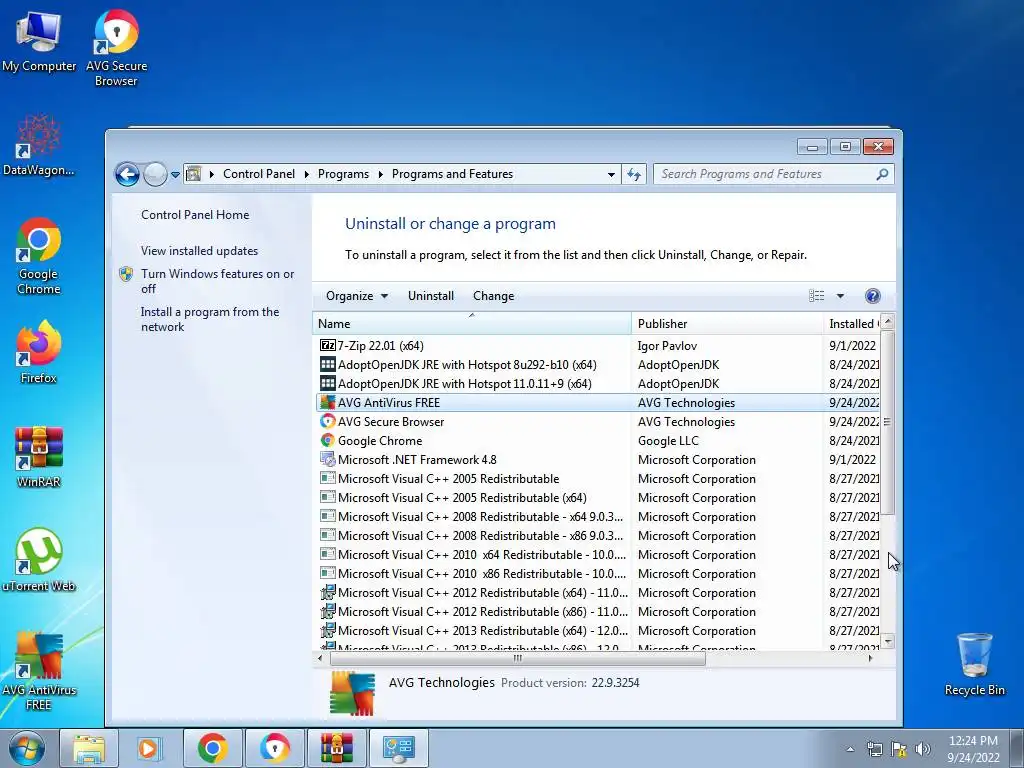Click the Control Panel taskbar button

(398, 748)
